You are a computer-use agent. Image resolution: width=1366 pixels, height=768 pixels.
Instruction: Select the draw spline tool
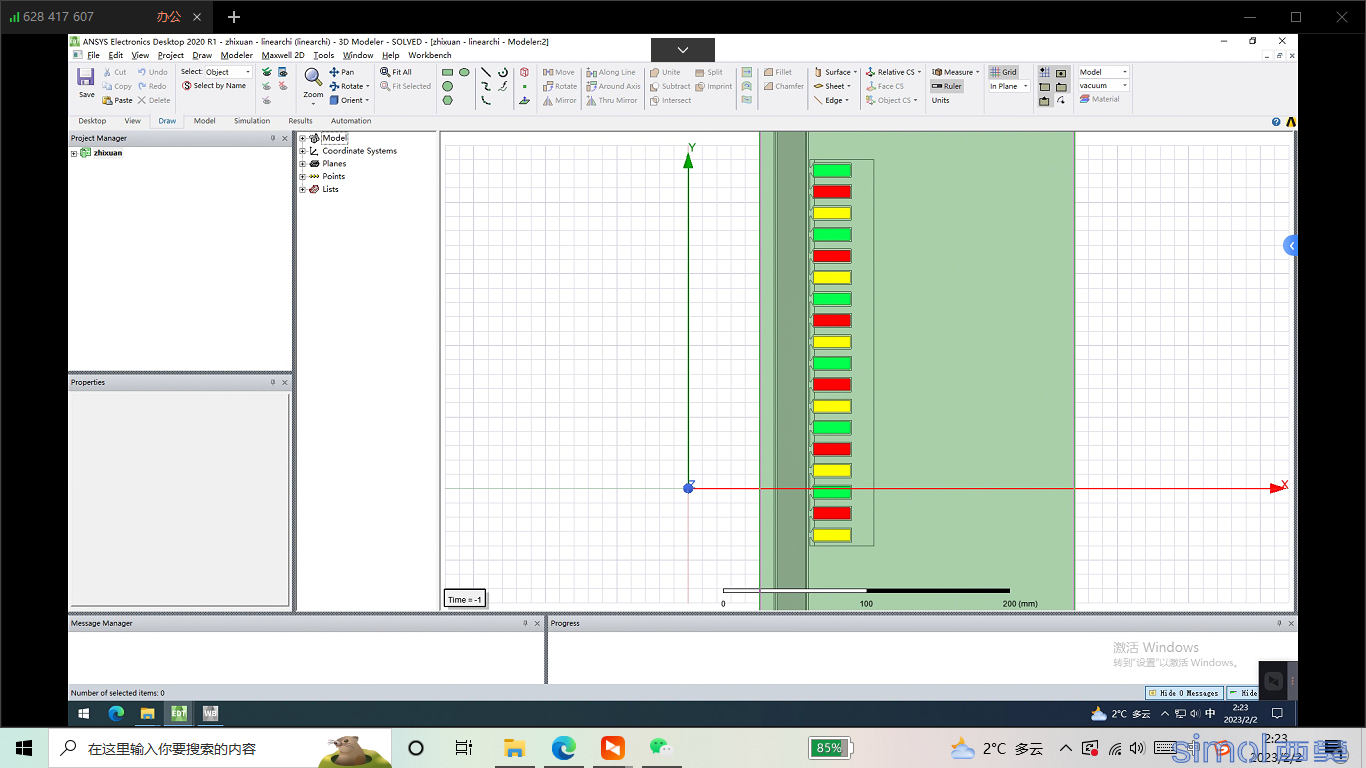pos(486,86)
